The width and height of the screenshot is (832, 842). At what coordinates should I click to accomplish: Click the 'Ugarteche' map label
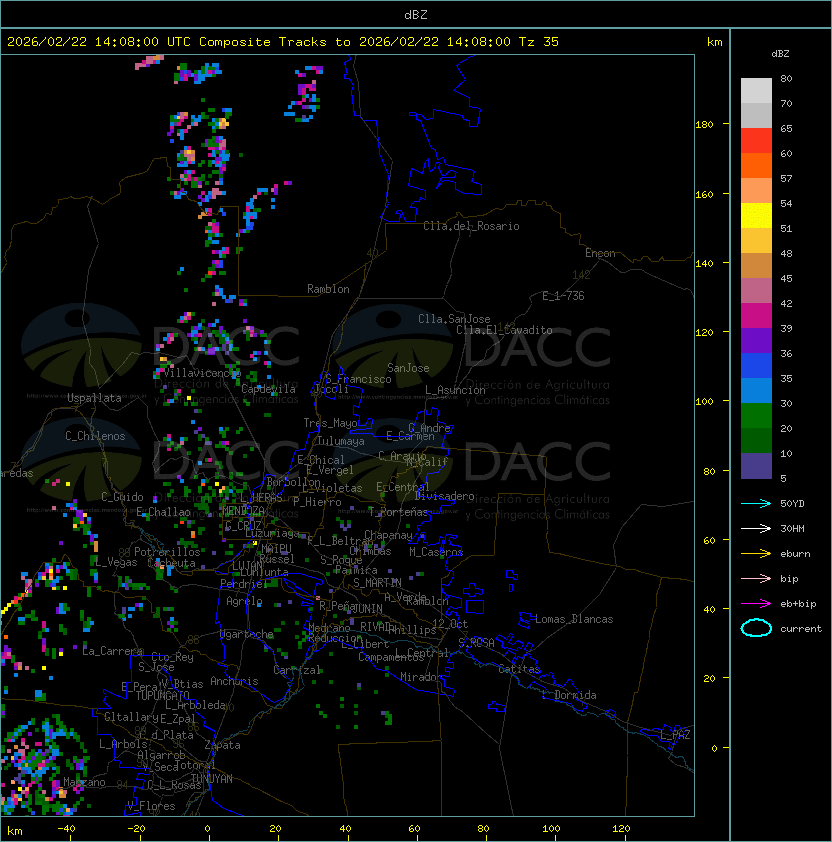click(247, 634)
